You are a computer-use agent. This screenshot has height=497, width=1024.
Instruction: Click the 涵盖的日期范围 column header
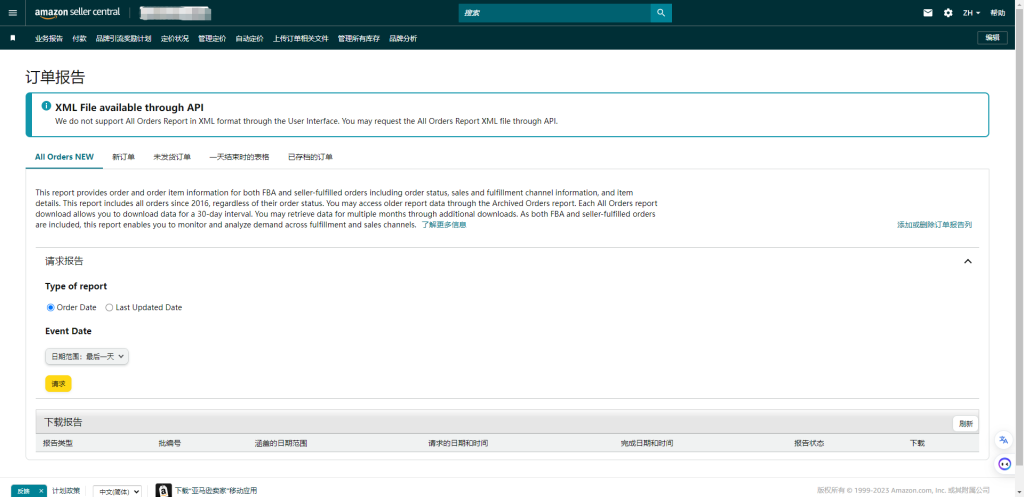tap(281, 443)
